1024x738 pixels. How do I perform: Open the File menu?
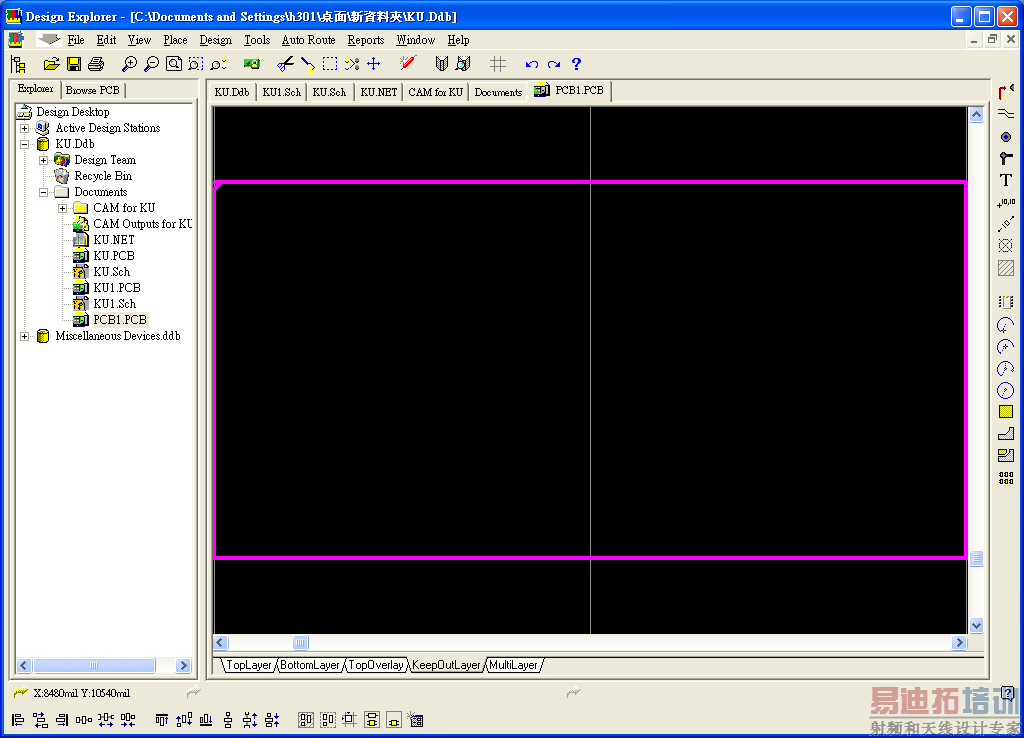click(x=76, y=40)
